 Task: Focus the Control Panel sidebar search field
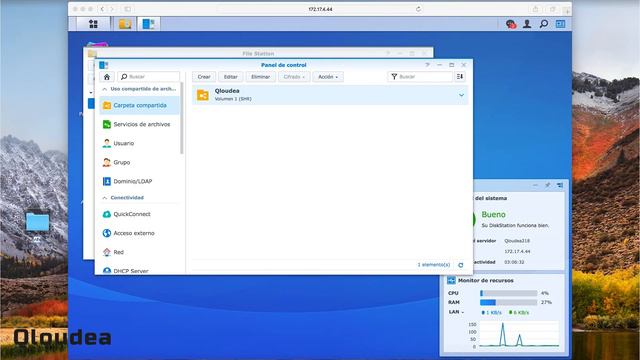(x=149, y=77)
